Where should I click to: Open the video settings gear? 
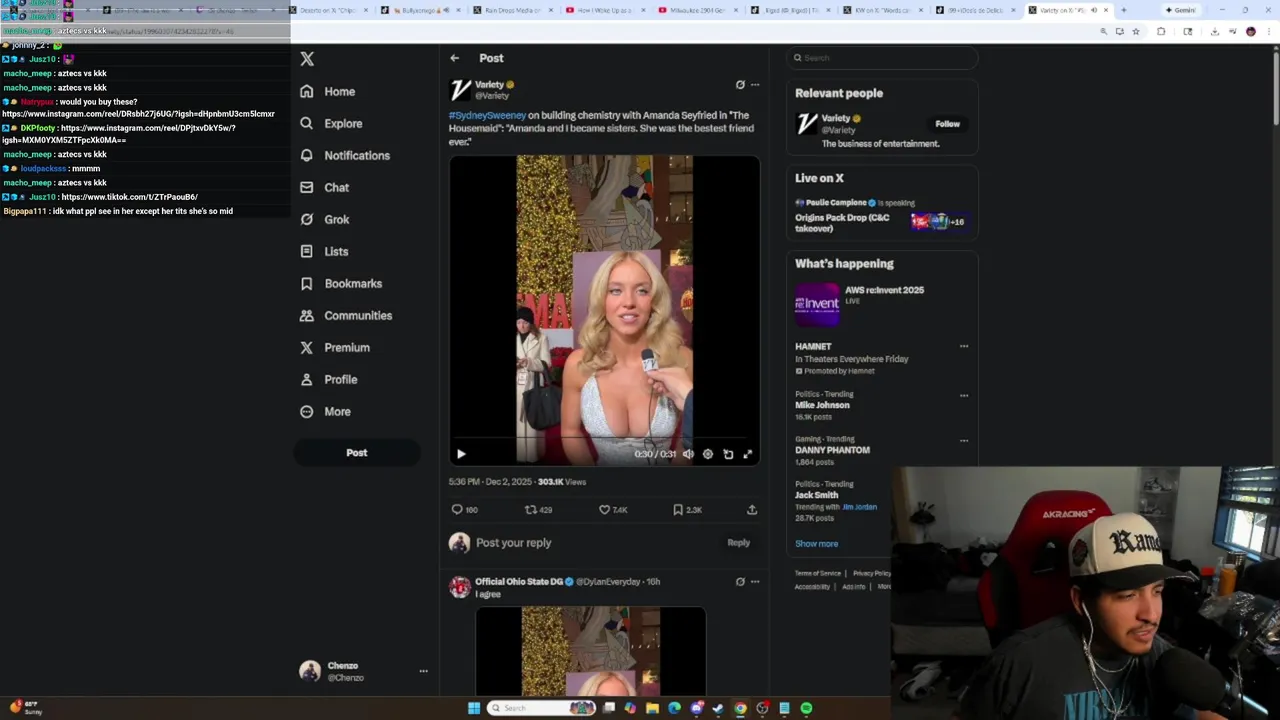708,454
